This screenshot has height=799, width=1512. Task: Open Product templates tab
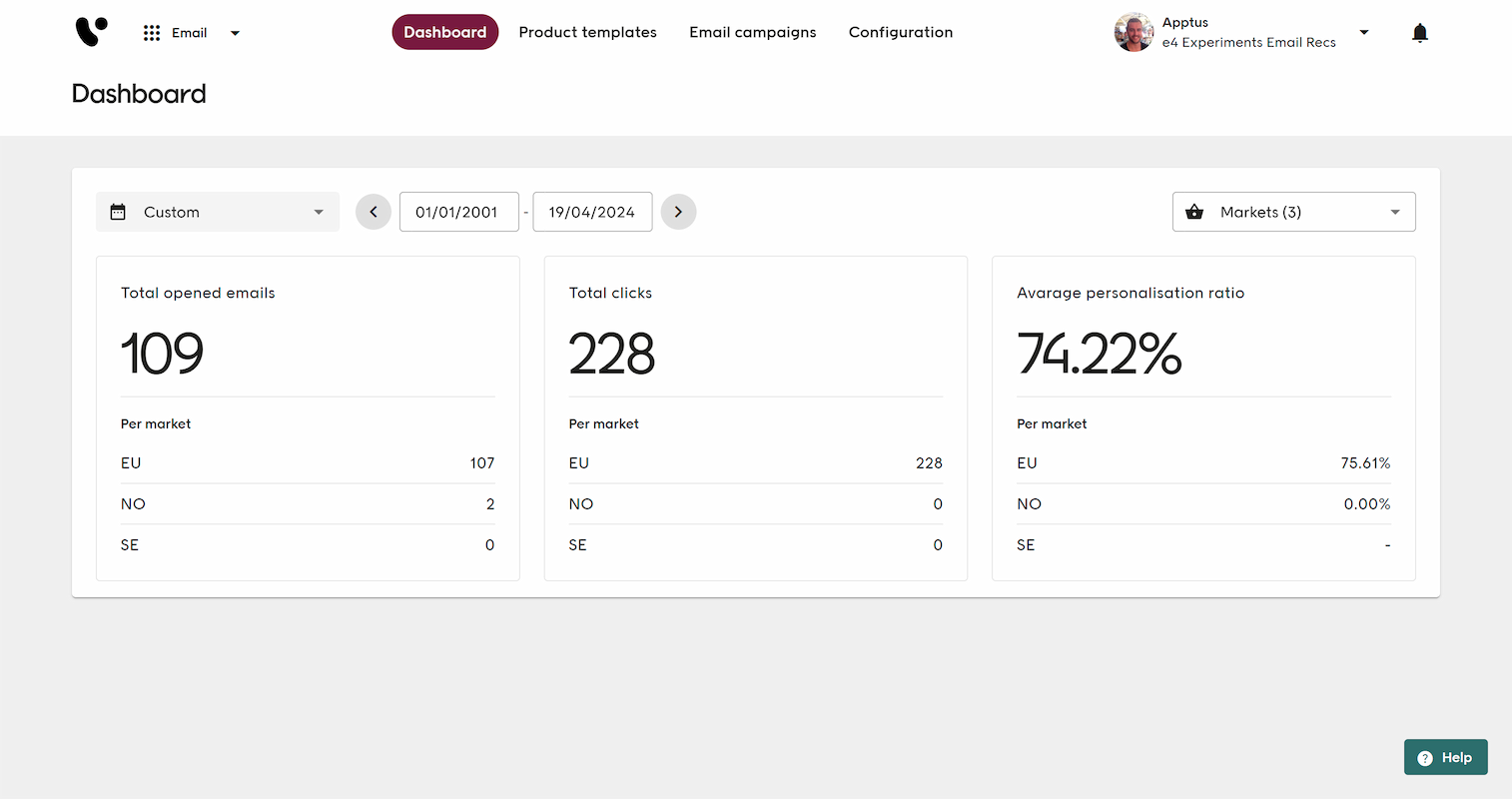[587, 32]
